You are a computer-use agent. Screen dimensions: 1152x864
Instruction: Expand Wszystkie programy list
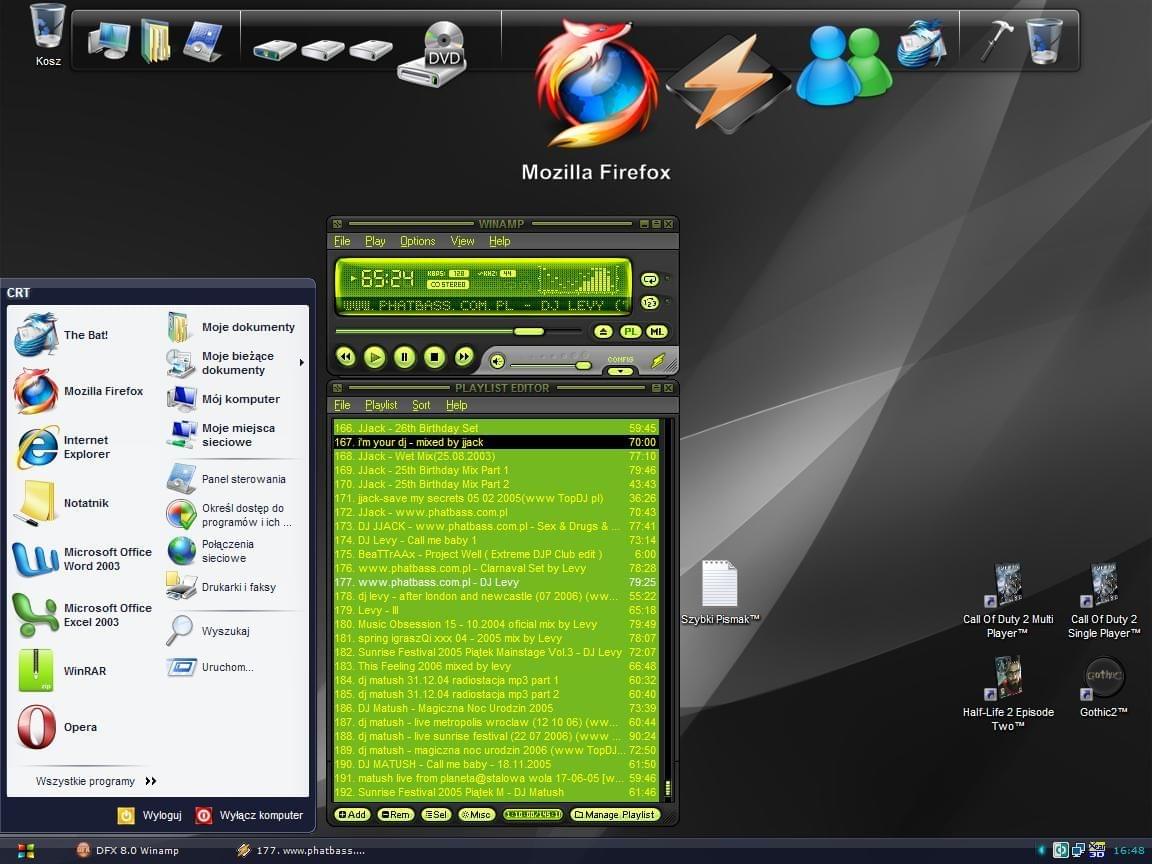point(96,781)
